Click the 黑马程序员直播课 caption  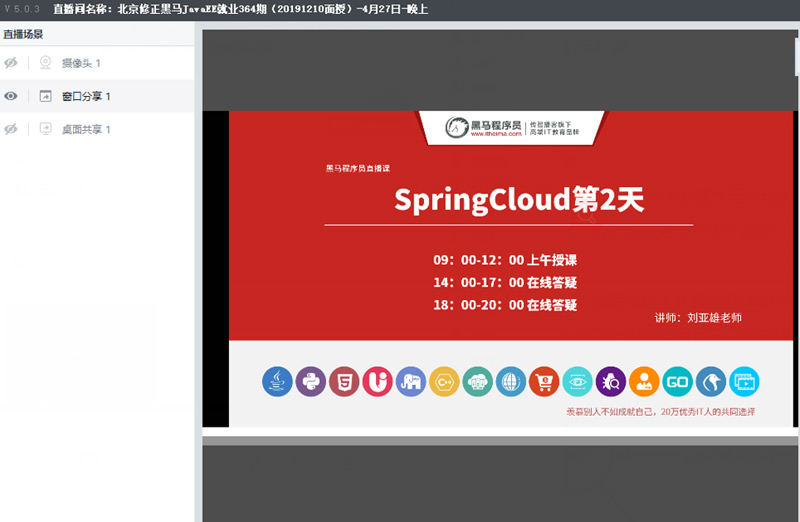358,168
